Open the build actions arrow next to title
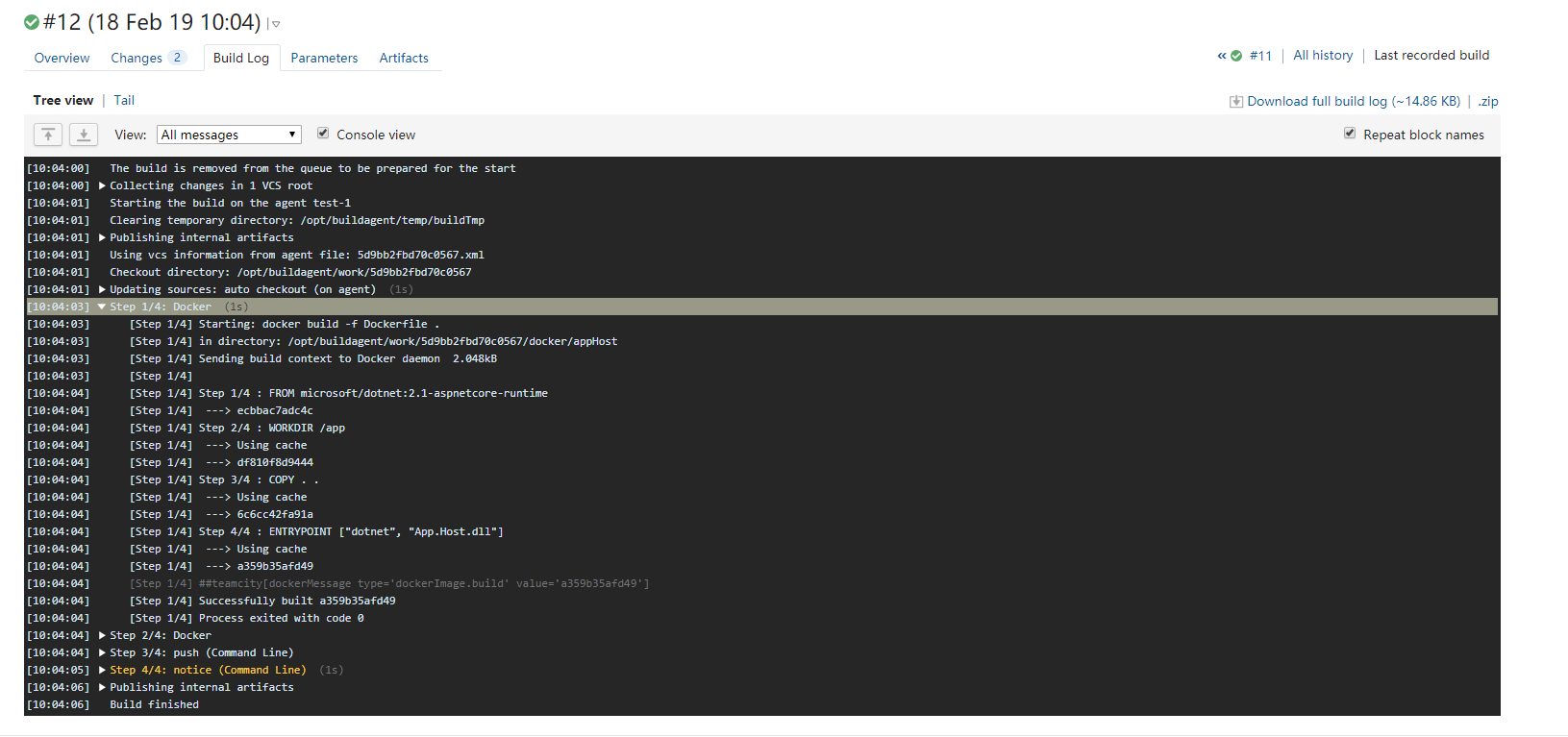Viewport: 1568px width, 737px height. 276,24
